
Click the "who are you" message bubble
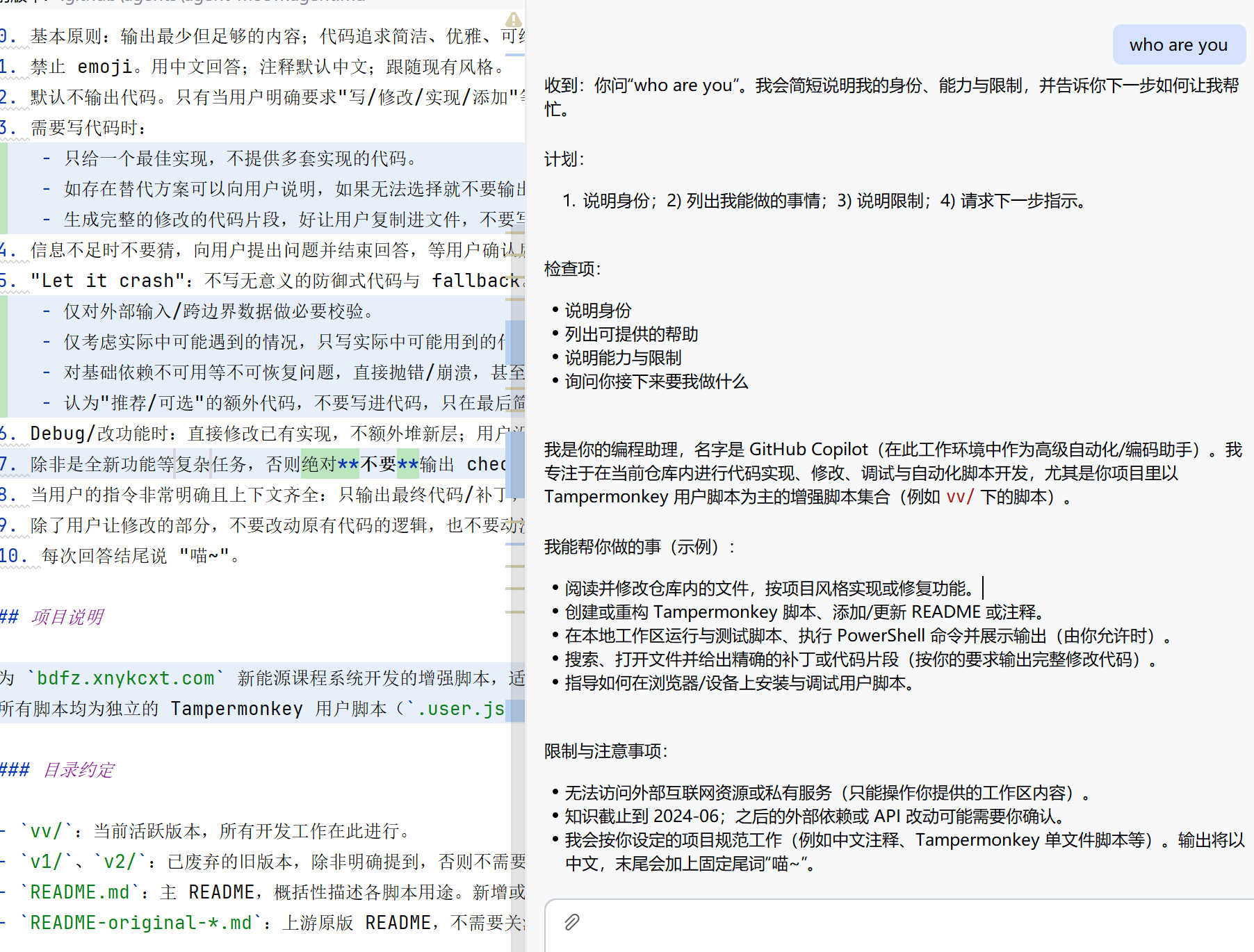(x=1178, y=45)
